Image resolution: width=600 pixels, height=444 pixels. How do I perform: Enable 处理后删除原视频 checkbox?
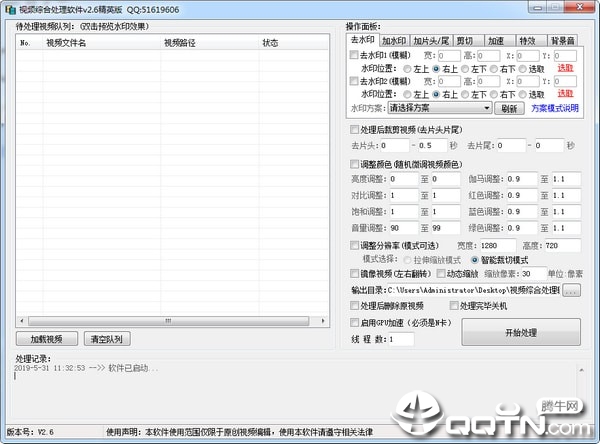pos(354,305)
